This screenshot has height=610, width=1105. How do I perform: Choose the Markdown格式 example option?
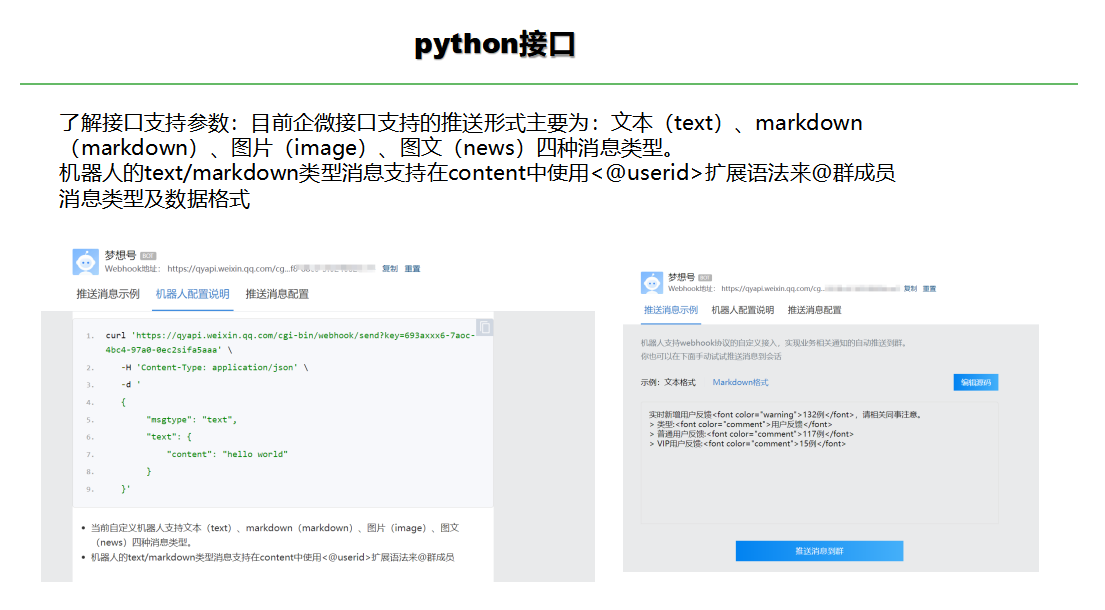tap(740, 383)
